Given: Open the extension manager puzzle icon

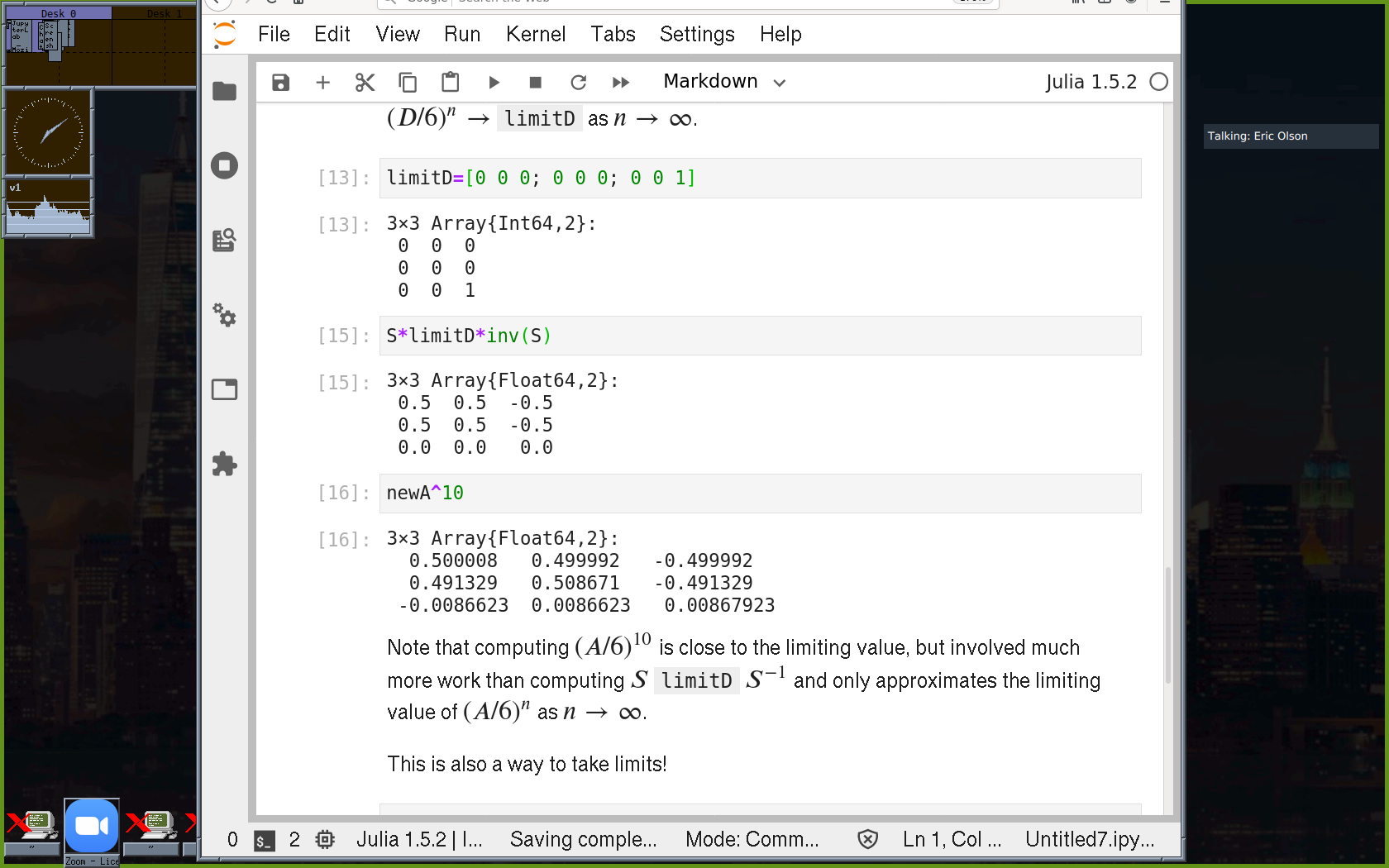Looking at the screenshot, I should point(224,464).
